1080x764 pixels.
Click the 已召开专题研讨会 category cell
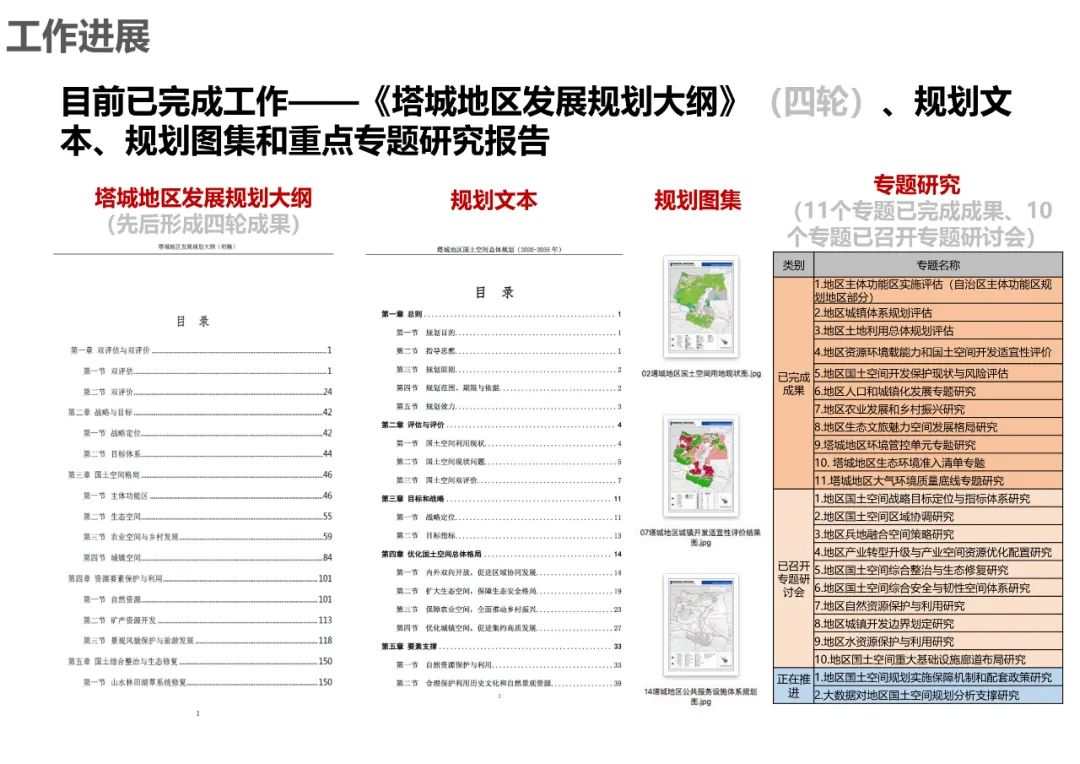pyautogui.click(x=793, y=579)
